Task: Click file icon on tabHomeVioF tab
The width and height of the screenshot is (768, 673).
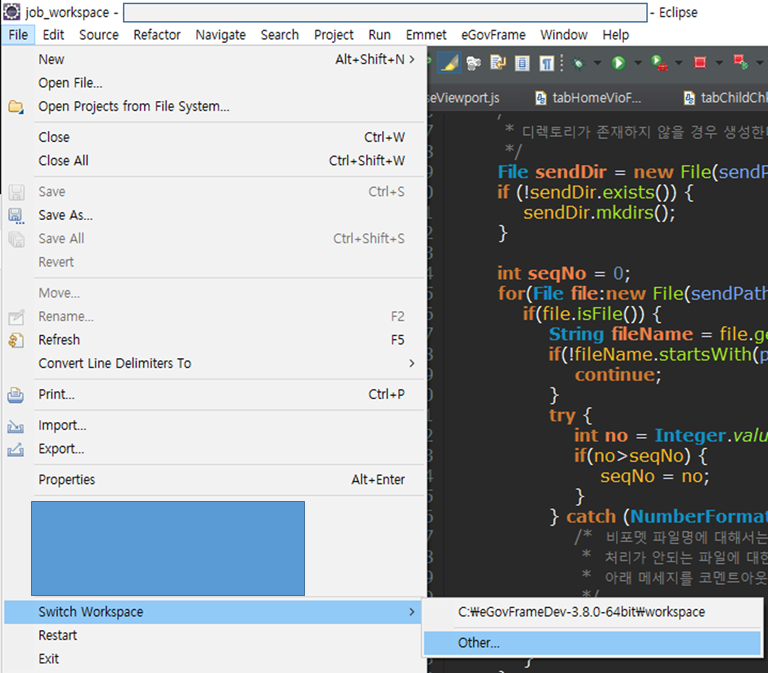Action: tap(541, 98)
